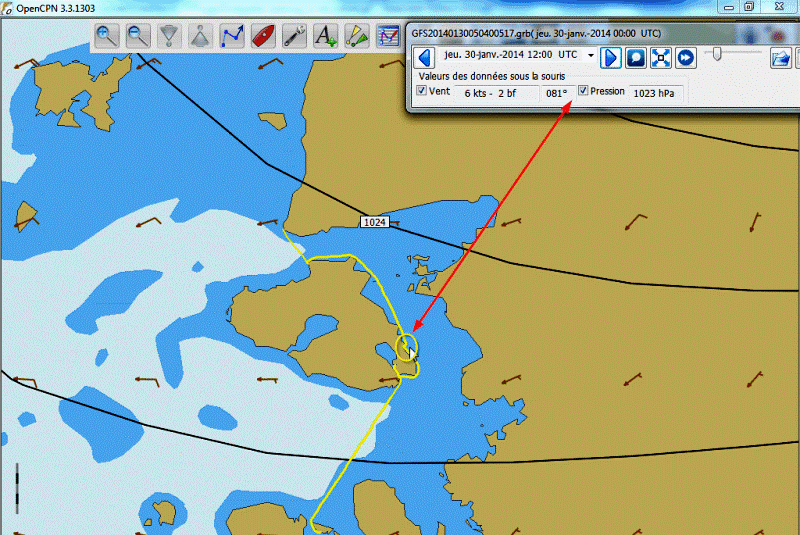
Task: Open the forecast date-time dropdown
Action: pos(591,55)
